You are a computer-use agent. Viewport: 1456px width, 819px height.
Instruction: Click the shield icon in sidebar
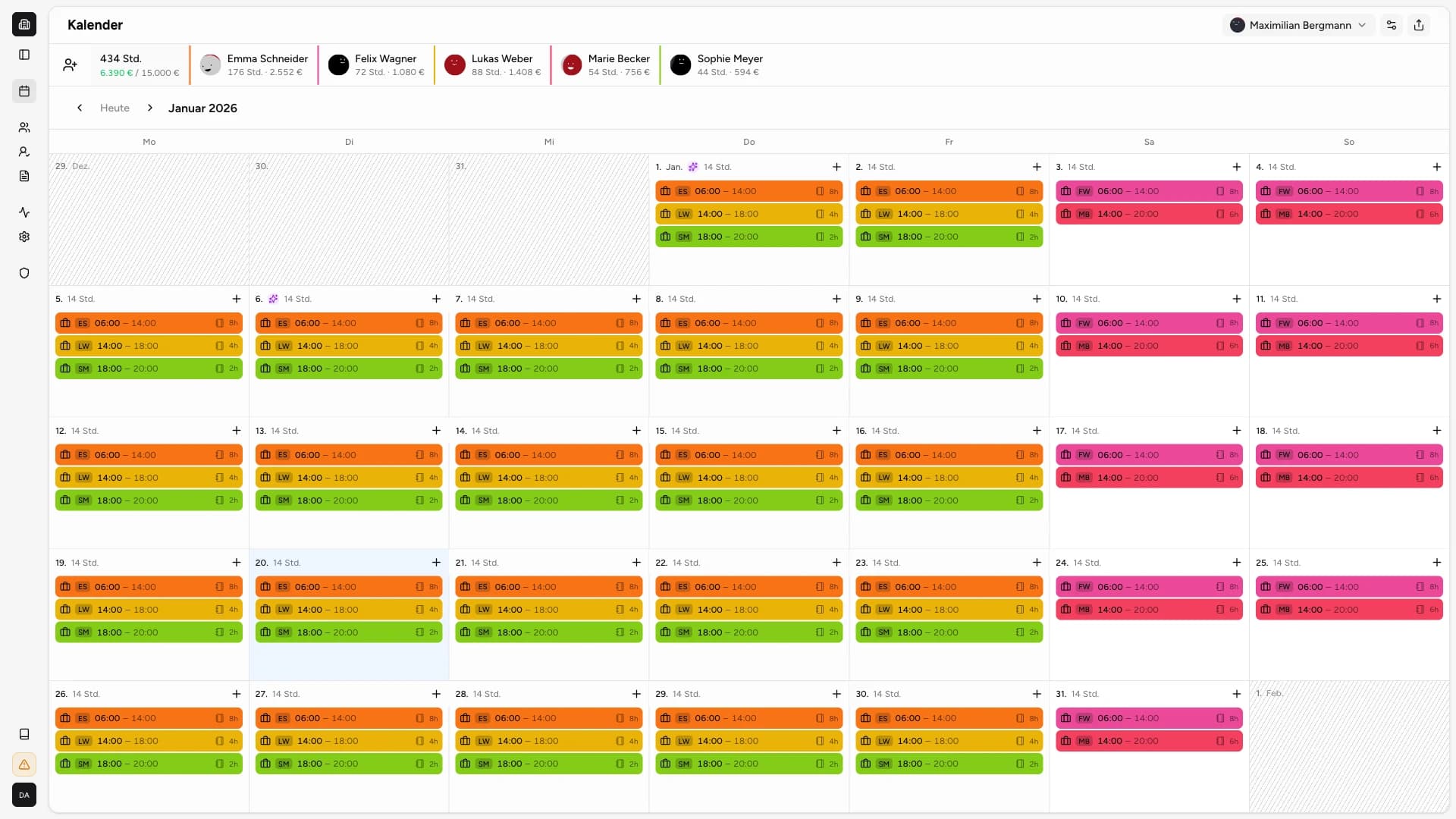[24, 273]
